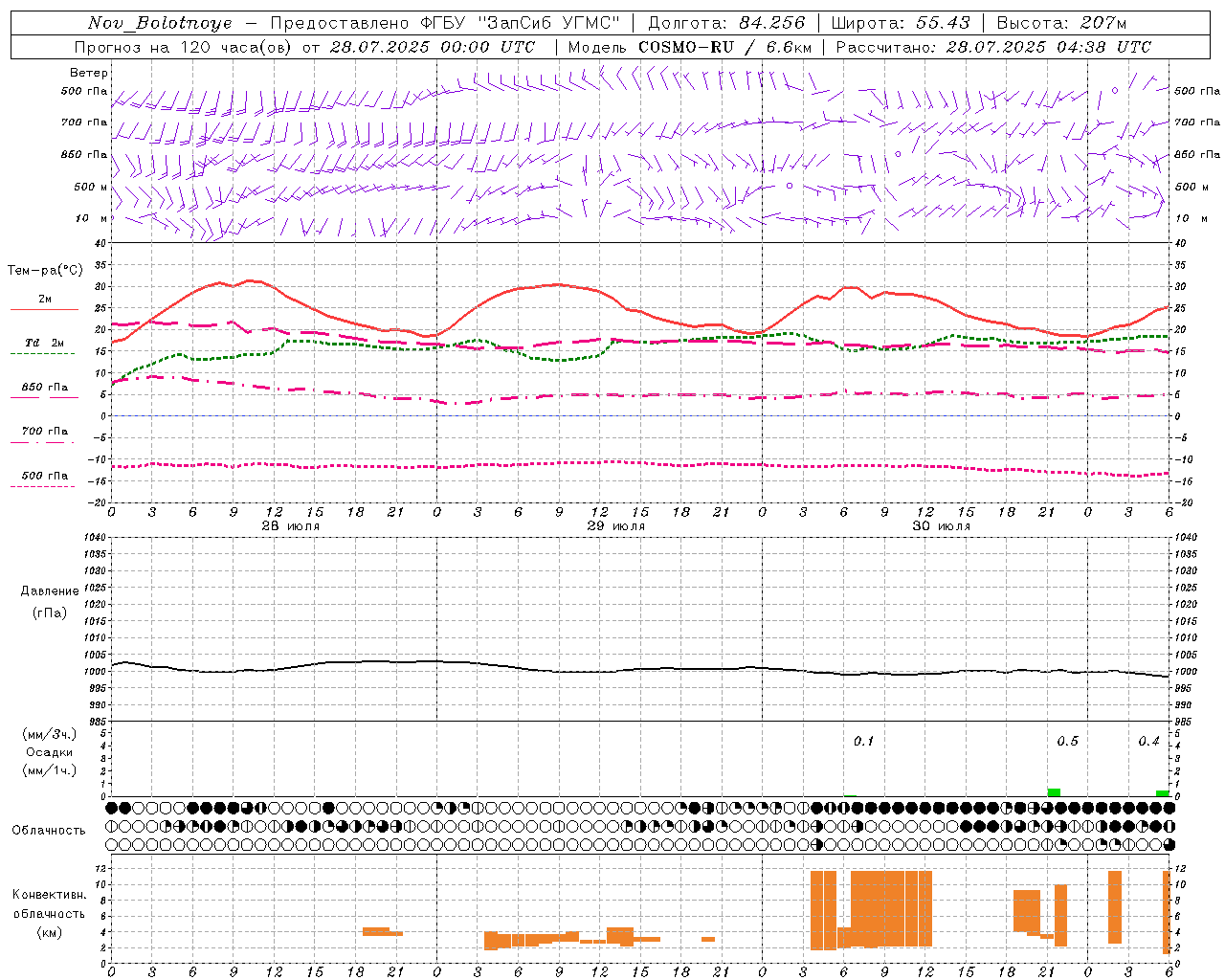The image size is (1225, 980).
Task: Click the 500 гПа temperature legend label
Action: click(x=45, y=476)
